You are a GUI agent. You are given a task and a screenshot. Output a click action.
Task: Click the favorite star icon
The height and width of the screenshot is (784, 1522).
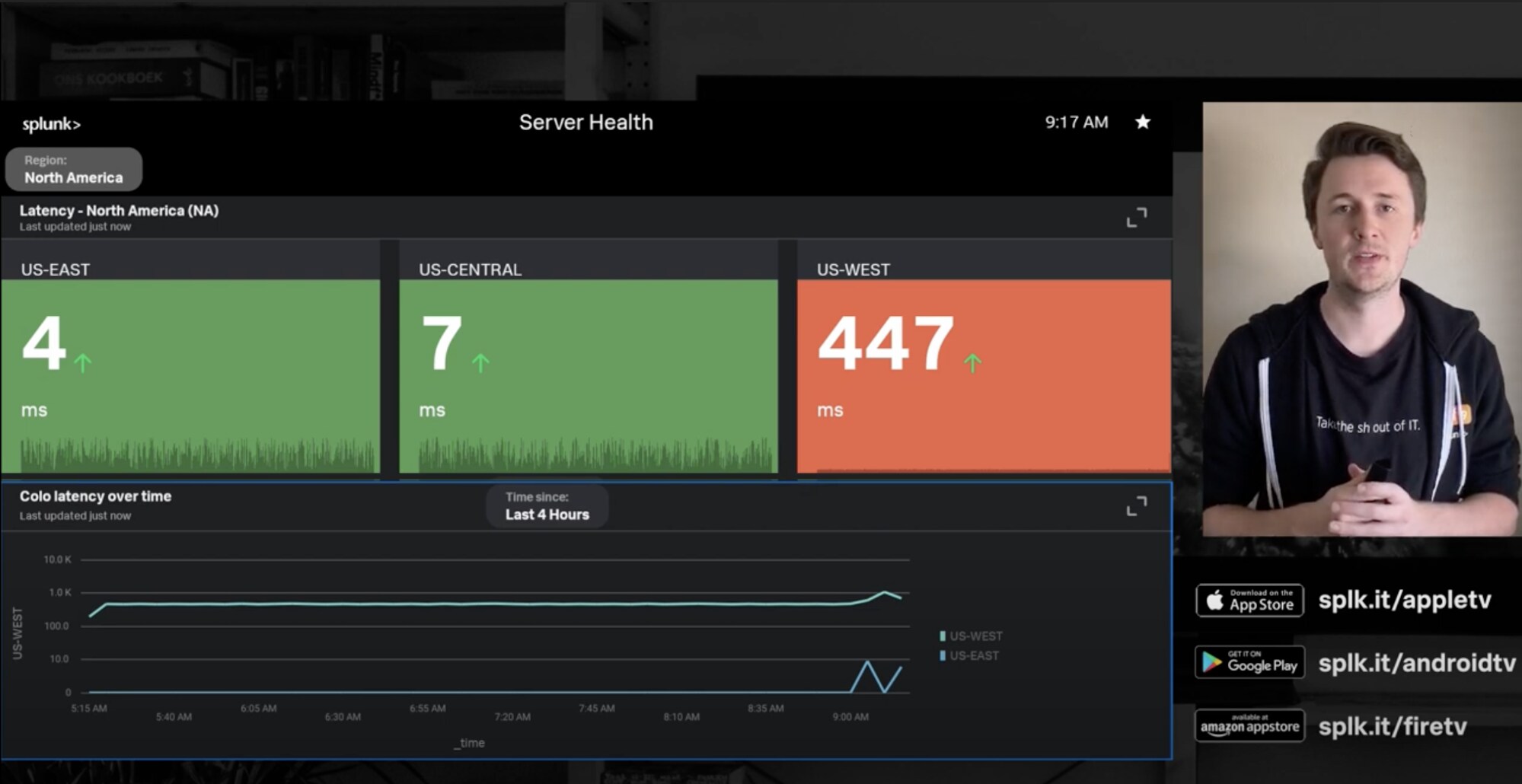coord(1142,122)
